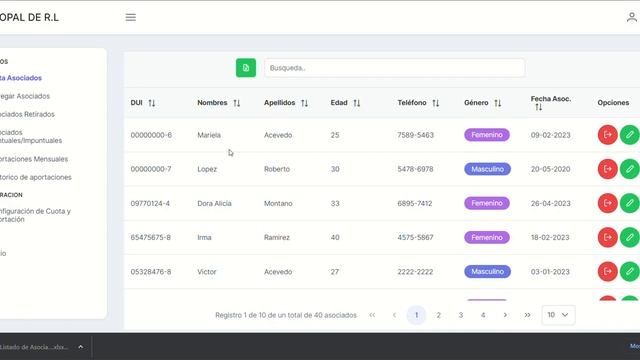The image size is (640, 360).
Task: Click Femenino badge in Dora Alicia row
Action: click(x=487, y=203)
